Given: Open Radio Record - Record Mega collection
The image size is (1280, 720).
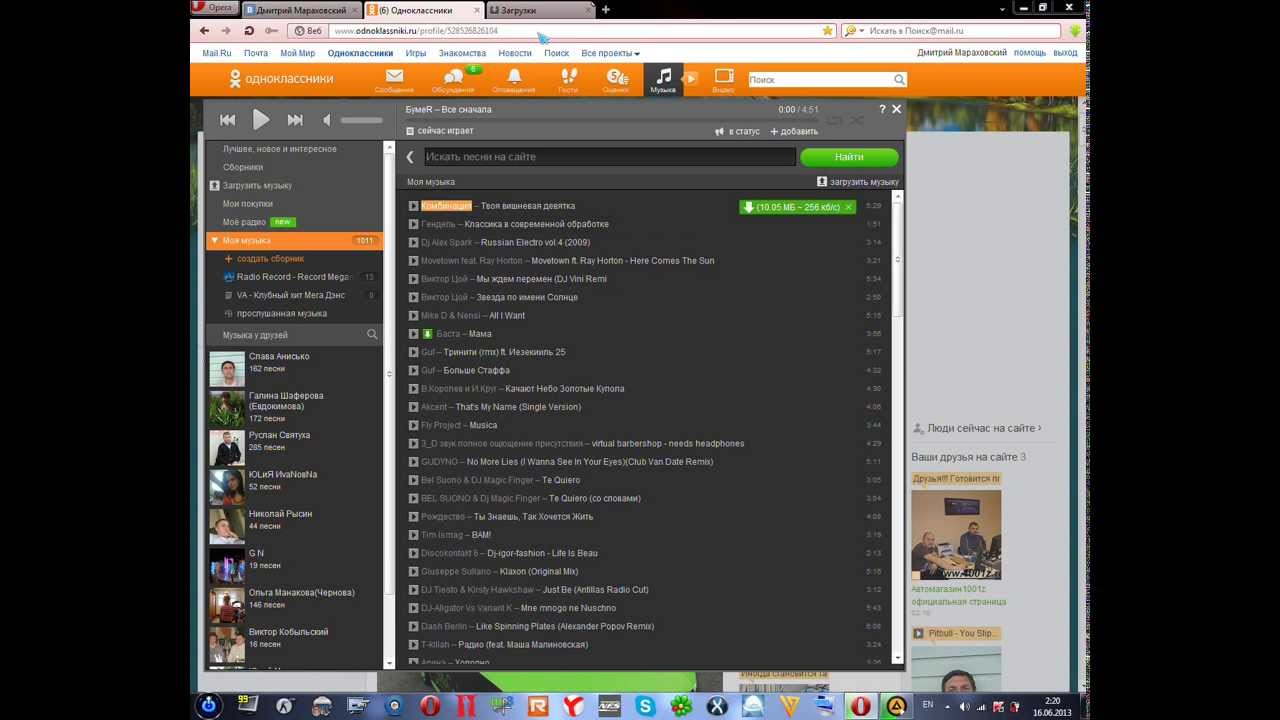Looking at the screenshot, I should 292,277.
